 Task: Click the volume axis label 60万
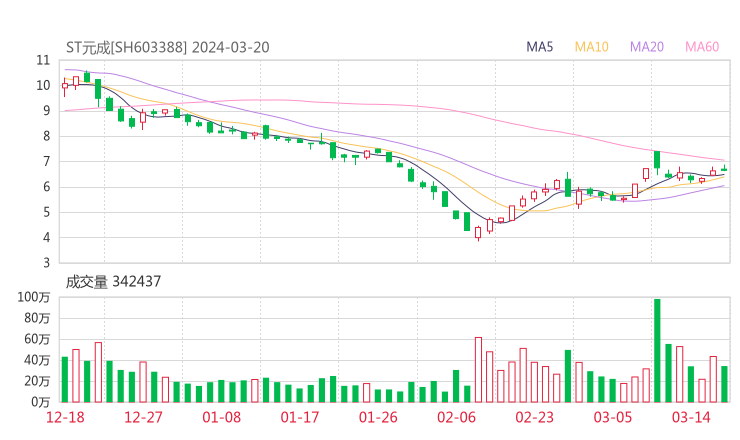(x=37, y=339)
